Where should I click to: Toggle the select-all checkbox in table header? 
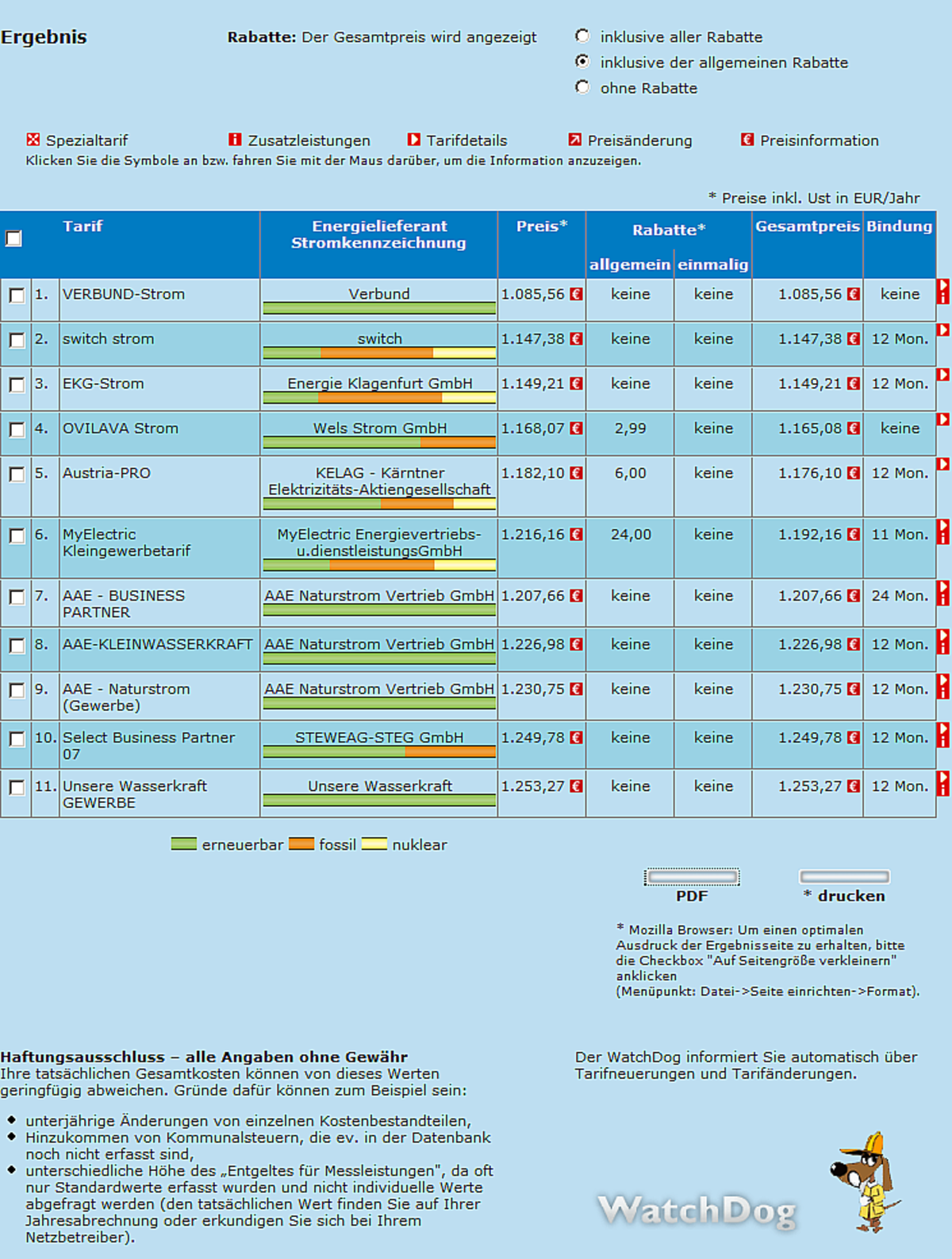(13, 238)
